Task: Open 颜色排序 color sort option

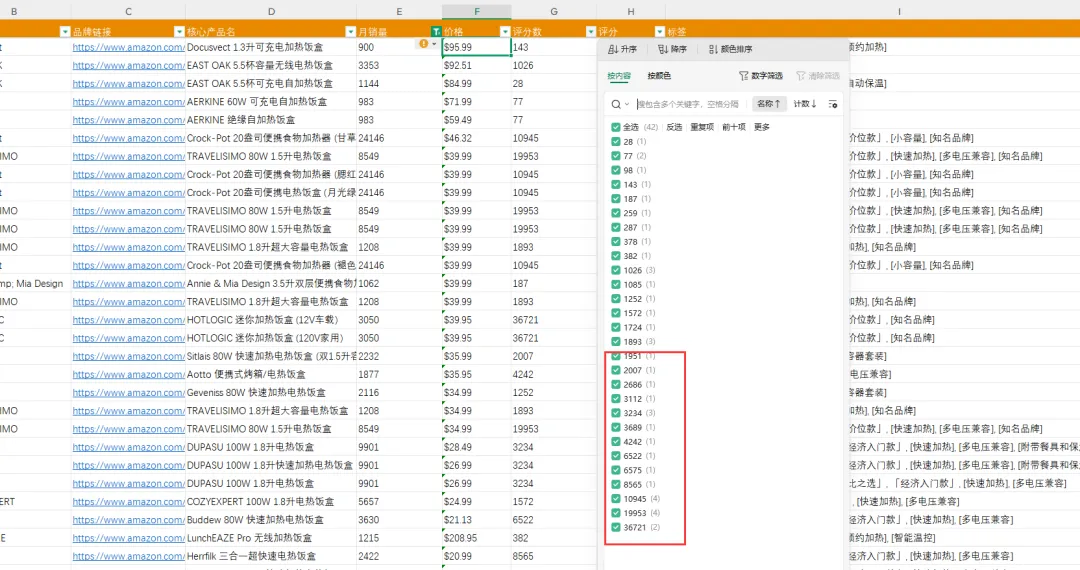Action: [730, 49]
